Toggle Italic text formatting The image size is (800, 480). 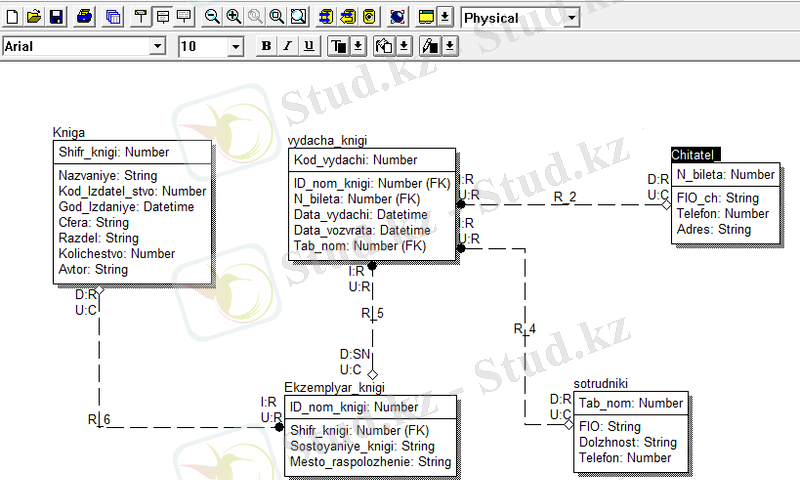coord(287,46)
